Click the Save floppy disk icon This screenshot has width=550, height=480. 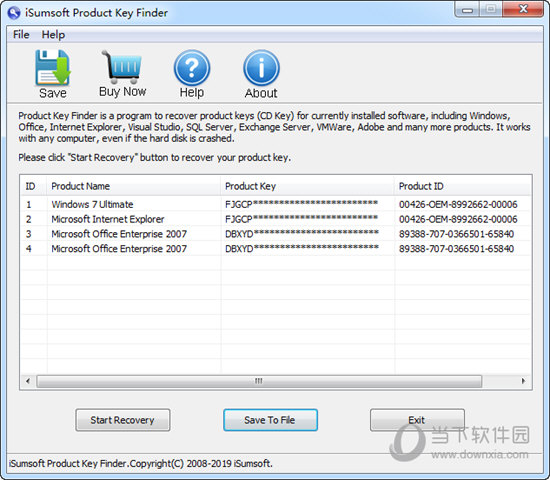[53, 67]
